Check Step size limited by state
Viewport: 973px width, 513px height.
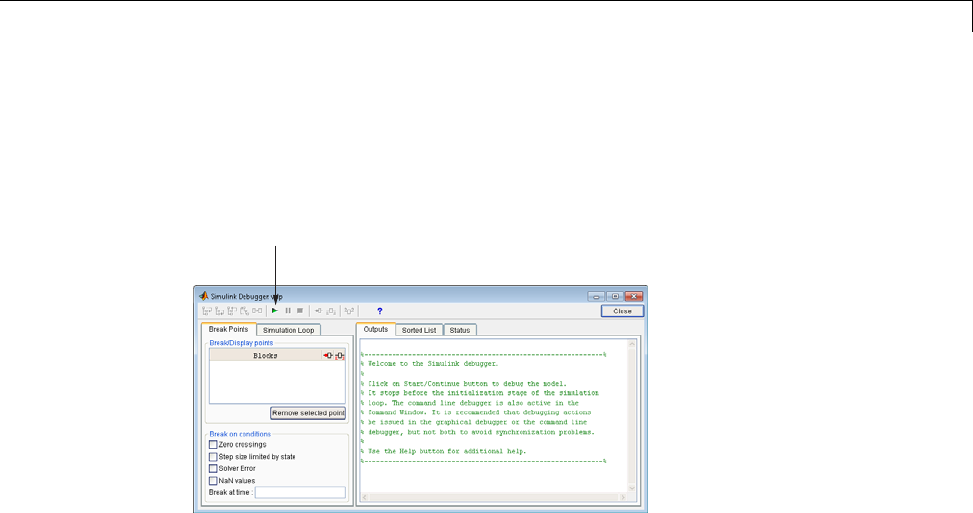pos(213,457)
